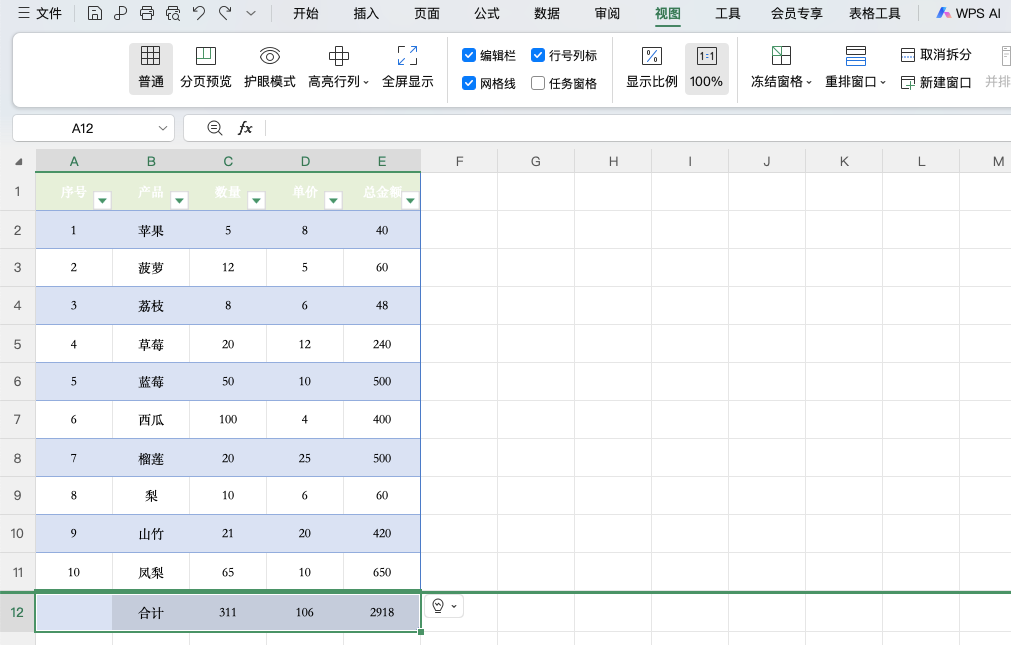This screenshot has height=645, width=1011.
Task: Click the export-to-PDF icon next to Save
Action: pyautogui.click(x=121, y=13)
